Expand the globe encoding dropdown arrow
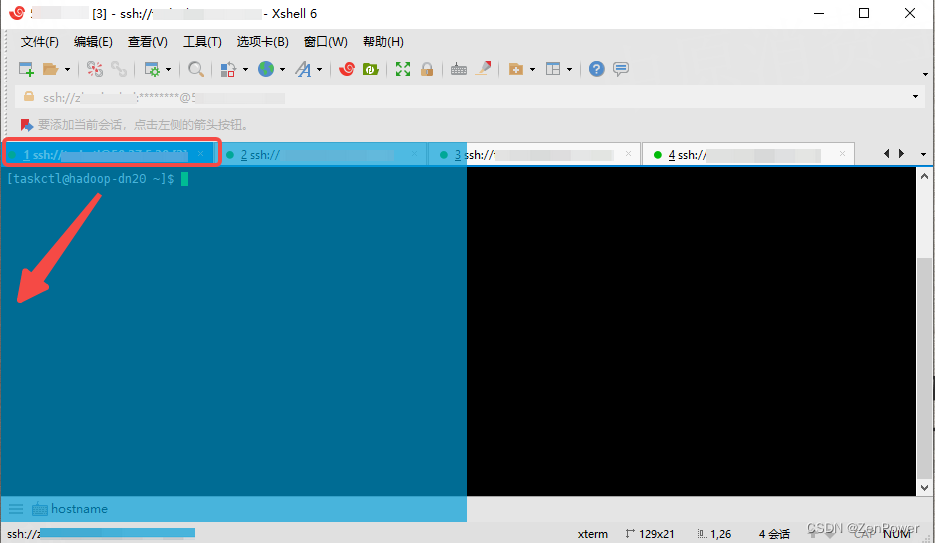Screen dimensions: 935x543 (x=282, y=70)
